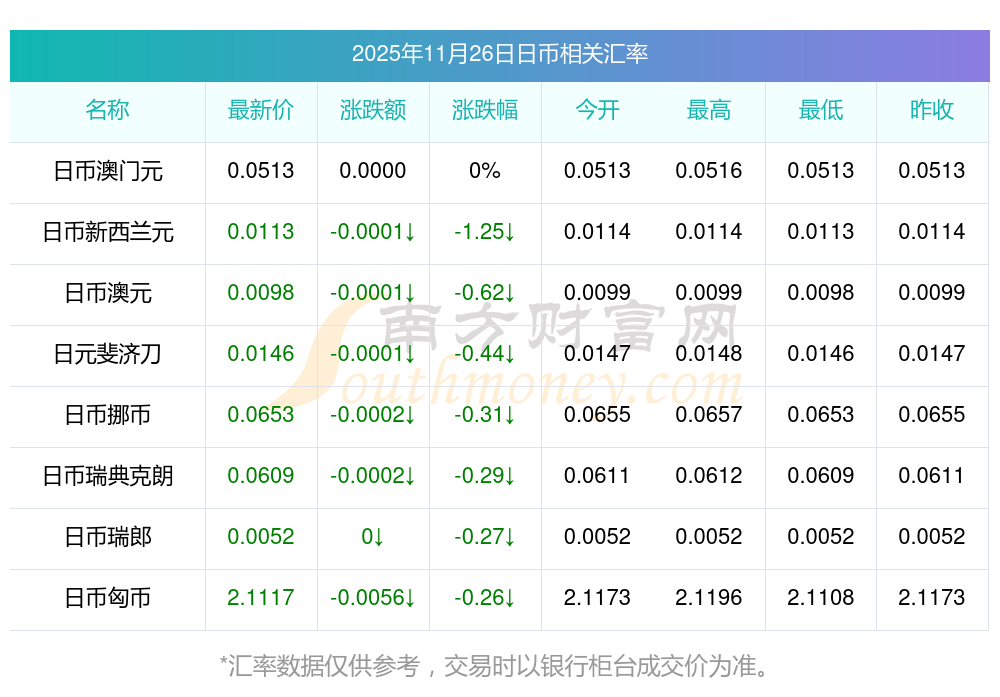Click the 日币瑞典克朗 row label
The width and height of the screenshot is (1000, 697).
pos(107,477)
